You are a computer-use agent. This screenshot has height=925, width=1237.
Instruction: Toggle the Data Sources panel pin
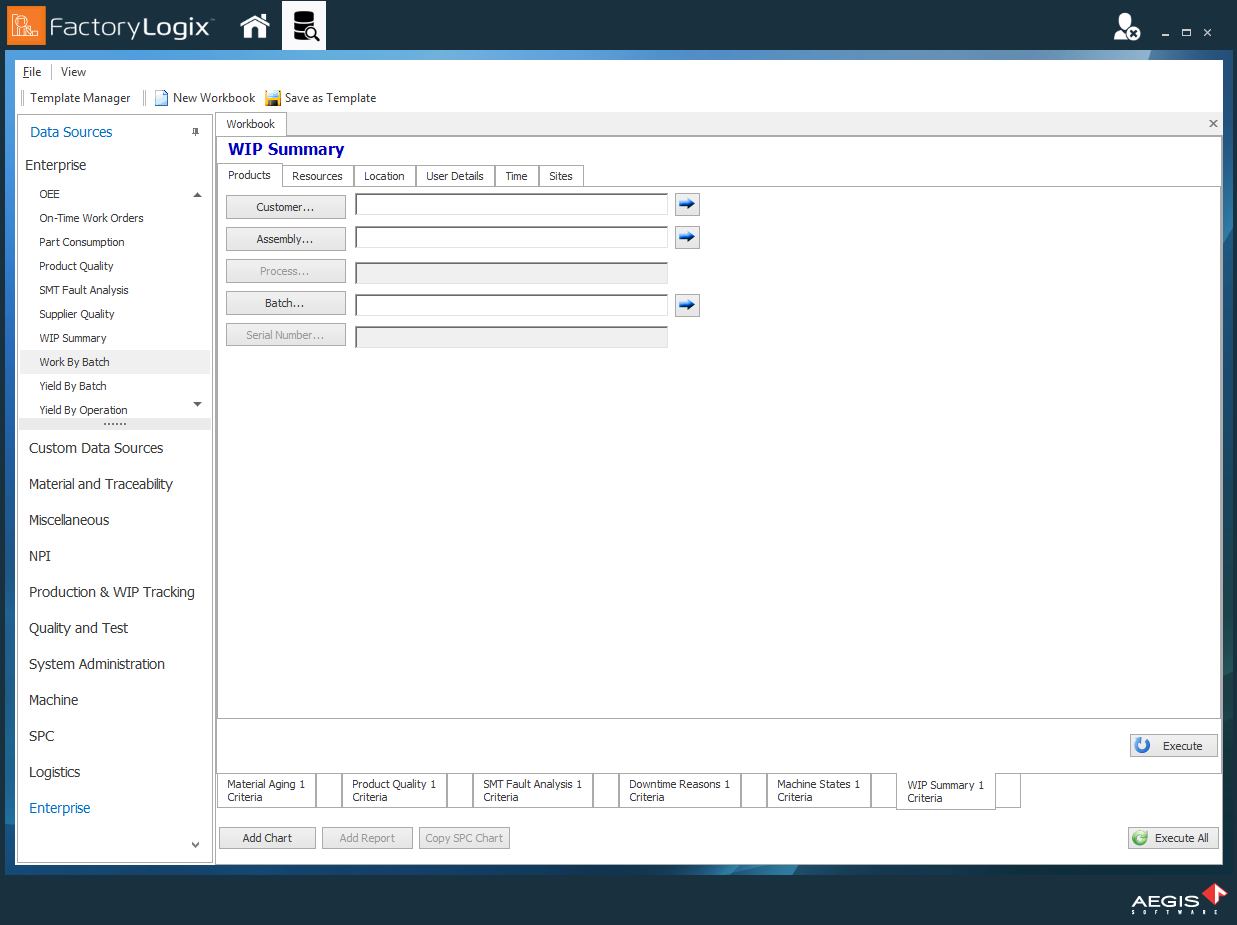point(196,132)
